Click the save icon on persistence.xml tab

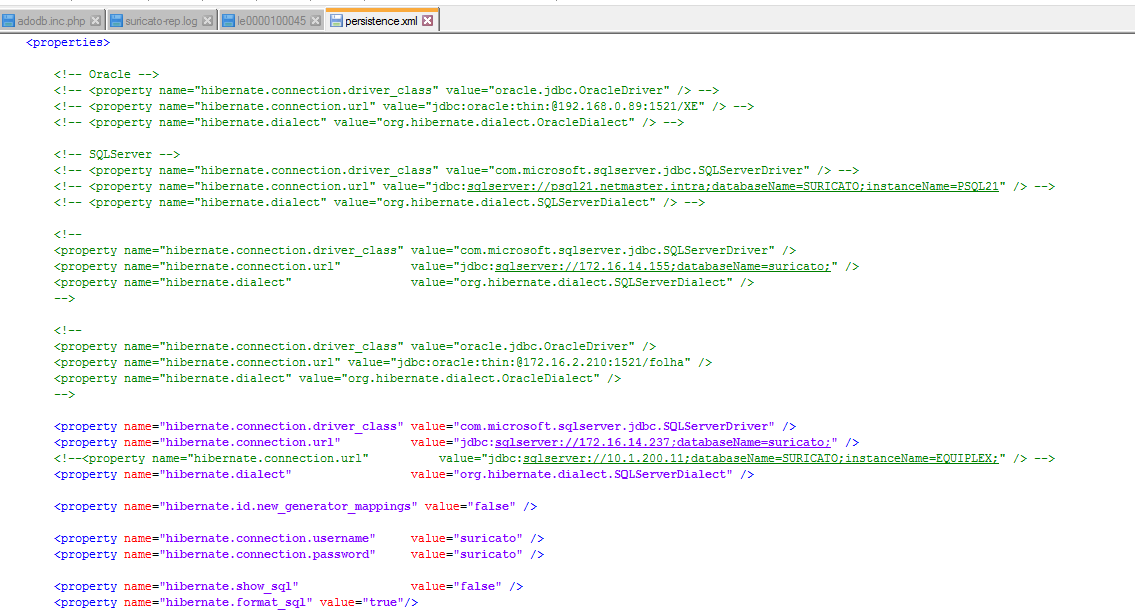(x=336, y=21)
